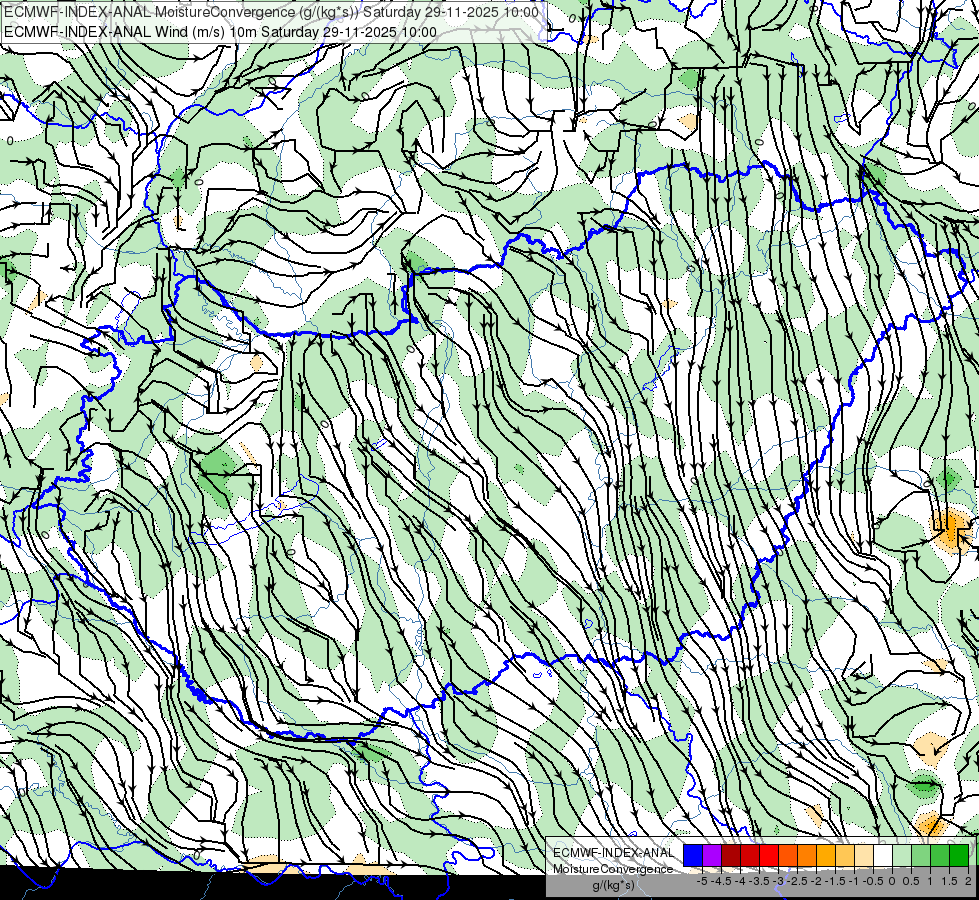Viewport: 979px width, 900px height.
Task: Choose the white swatch between -0.5 and 0
Action: (883, 856)
